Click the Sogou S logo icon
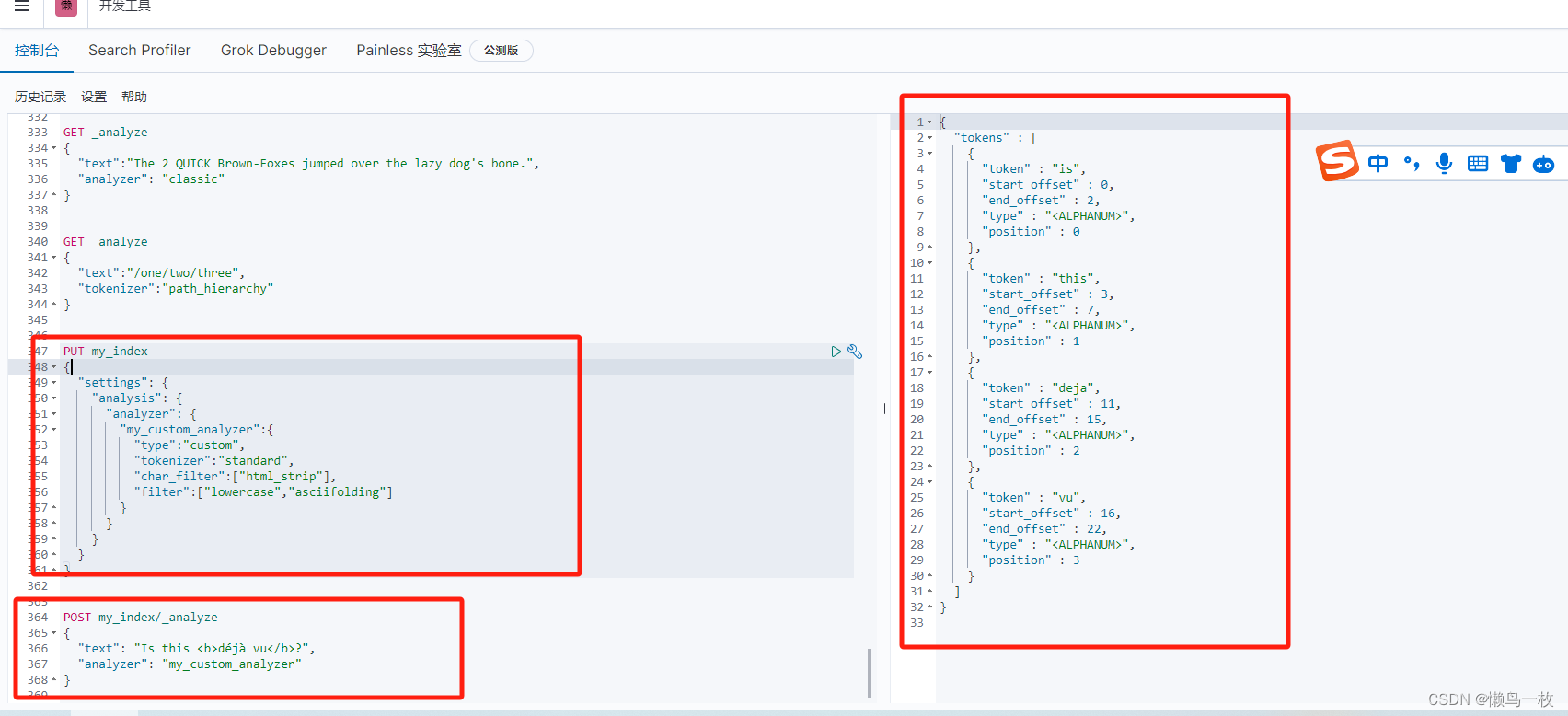The image size is (1568, 716). coord(1337,162)
